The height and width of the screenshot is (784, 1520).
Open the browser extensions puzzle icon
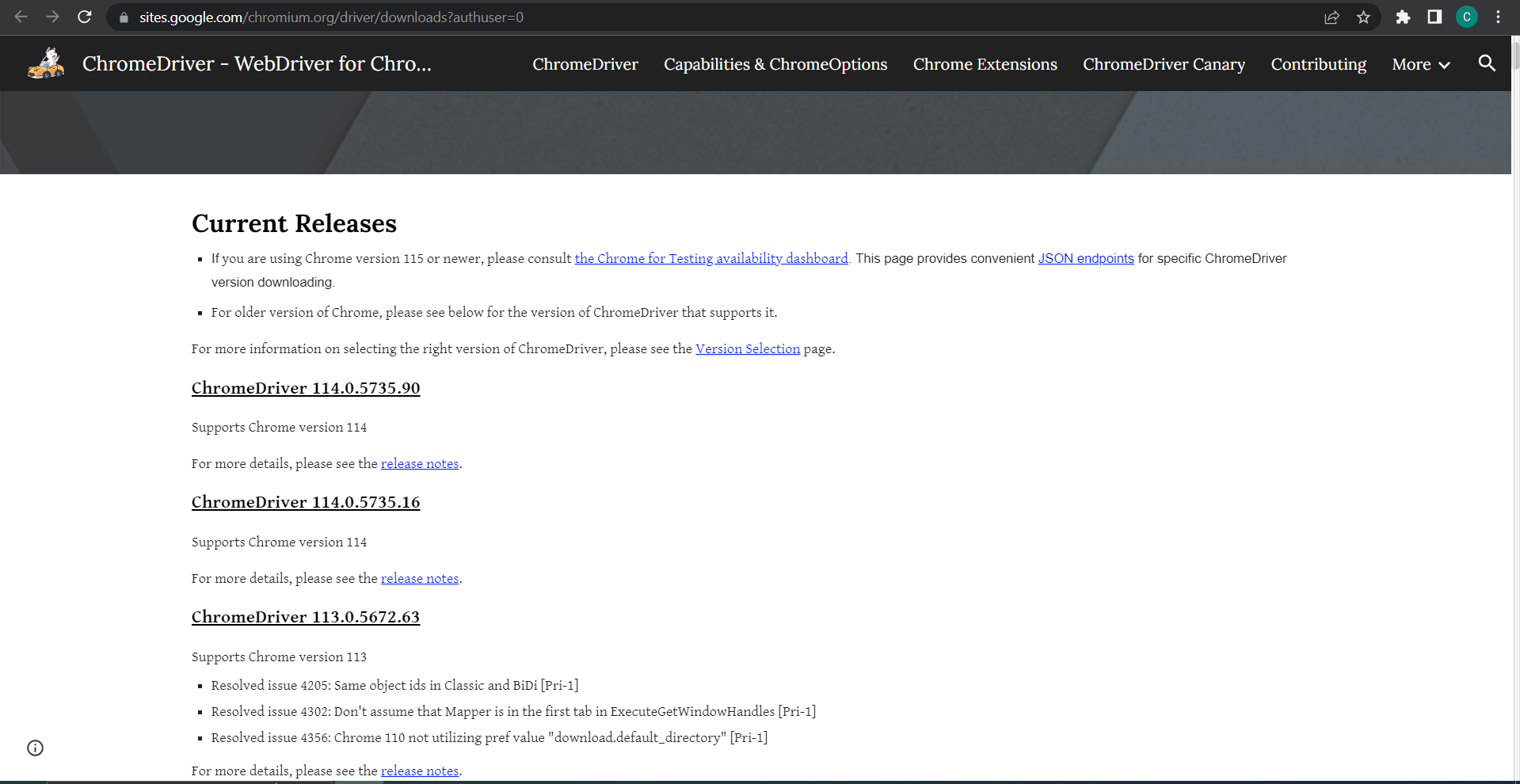click(x=1402, y=17)
